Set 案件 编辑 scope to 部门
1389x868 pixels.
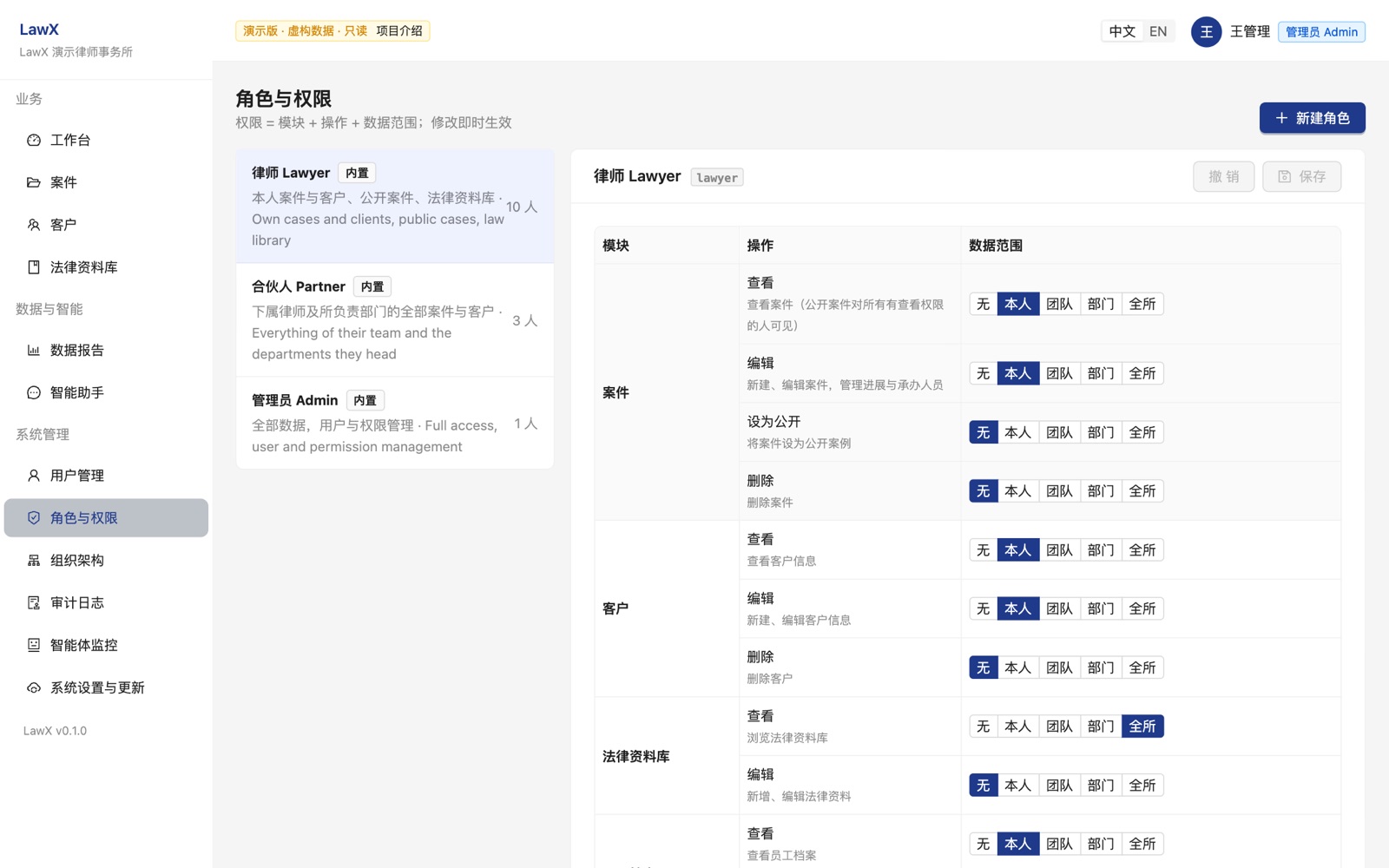(x=1101, y=373)
